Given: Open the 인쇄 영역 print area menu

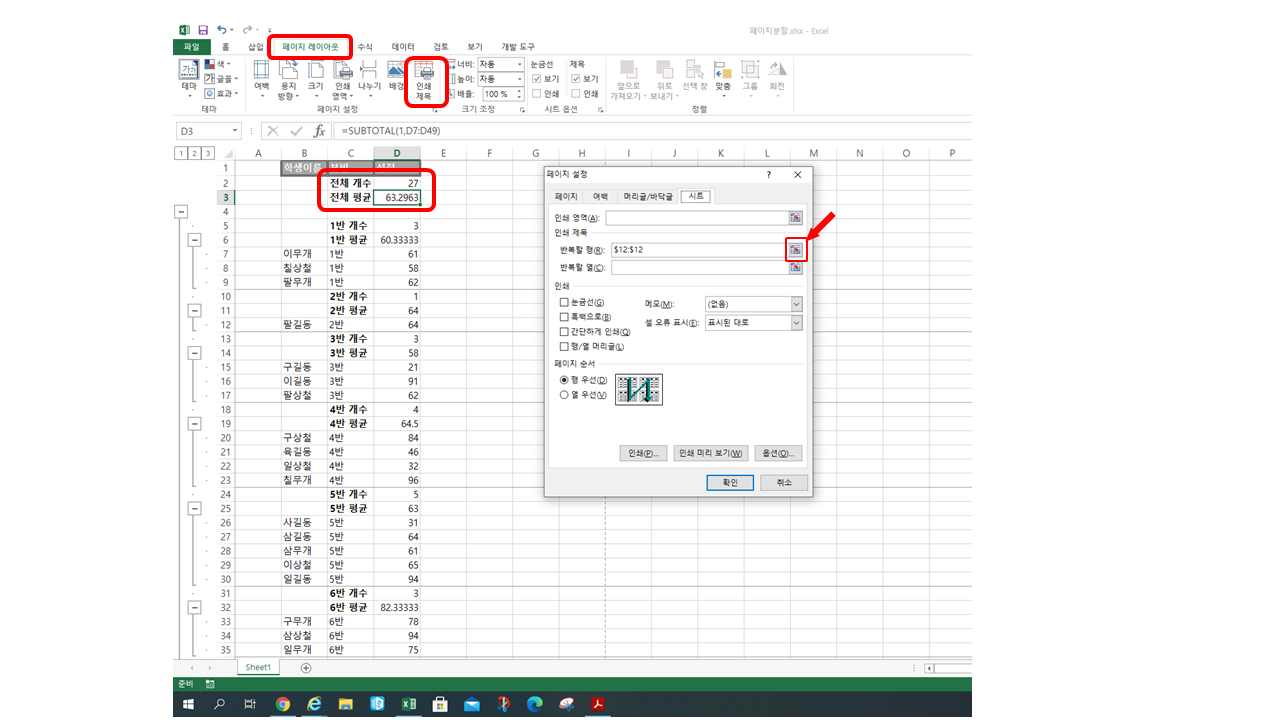Looking at the screenshot, I should [x=342, y=80].
